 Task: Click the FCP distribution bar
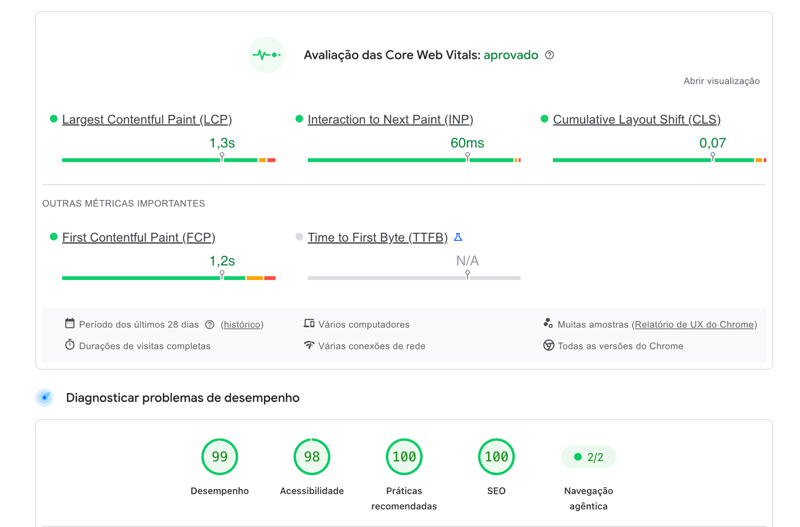[x=169, y=278]
